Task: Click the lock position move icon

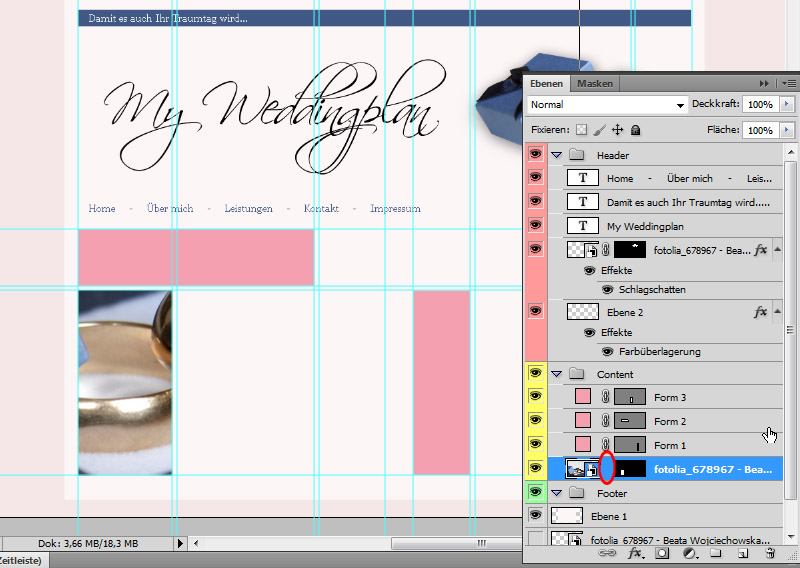Action: pos(617,130)
